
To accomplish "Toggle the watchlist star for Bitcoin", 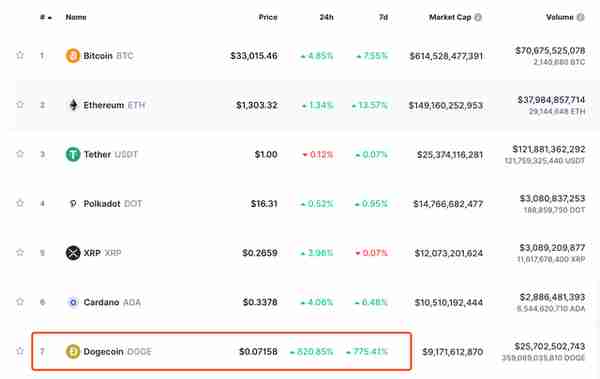I will coord(20,55).
